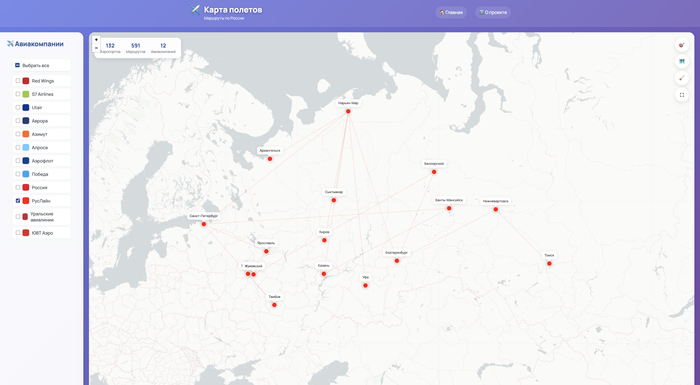700x385 pixels.
Task: Click the Нарьян-Мар airport marker
Action: 348,111
